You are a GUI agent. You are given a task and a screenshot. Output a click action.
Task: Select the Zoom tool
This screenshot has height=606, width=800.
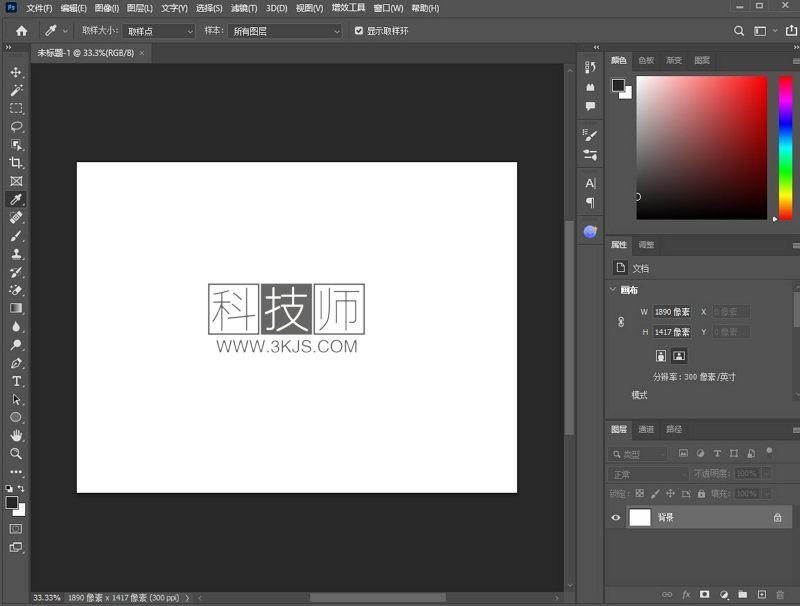[x=16, y=453]
